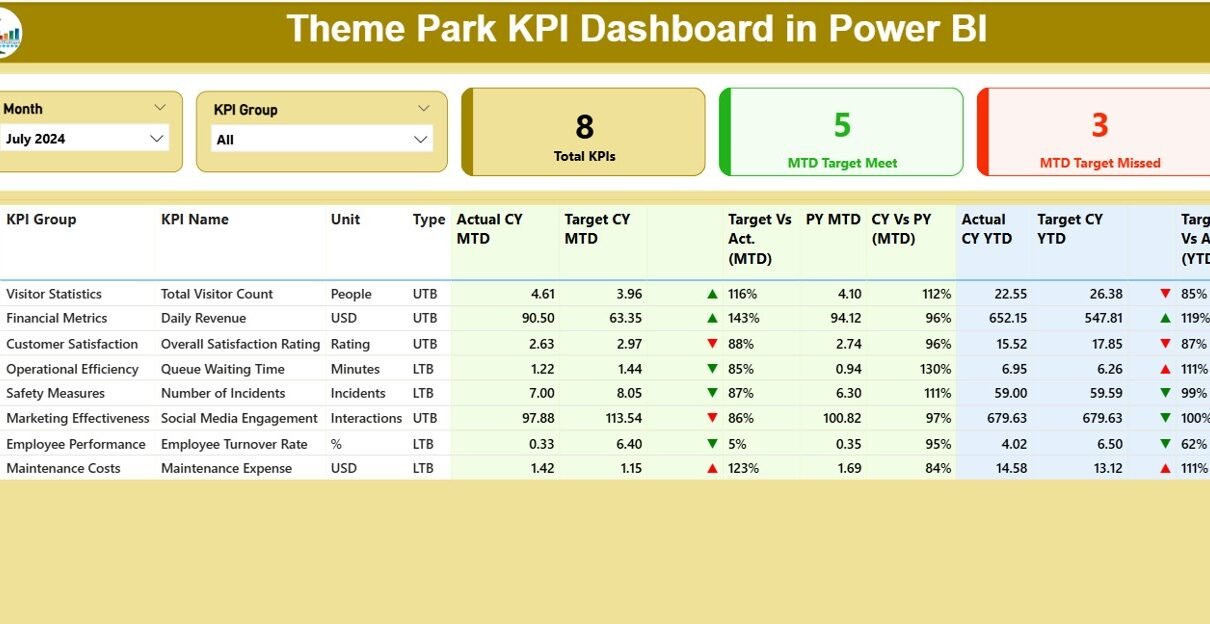The height and width of the screenshot is (624, 1210).
Task: Click YTD green down arrow in Safety Measures row
Action: click(x=1165, y=393)
